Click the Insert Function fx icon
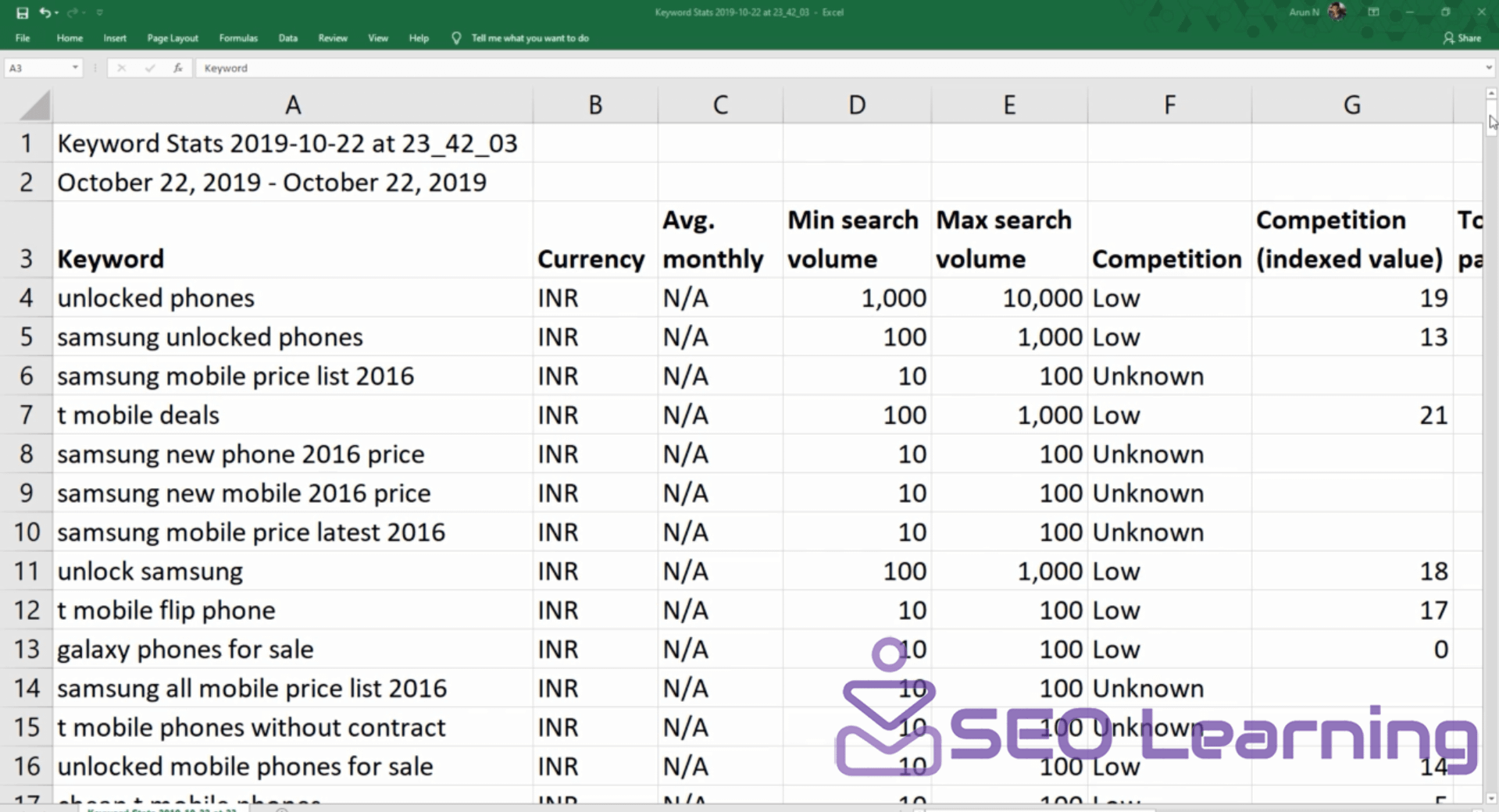This screenshot has width=1499, height=812. pyautogui.click(x=178, y=68)
